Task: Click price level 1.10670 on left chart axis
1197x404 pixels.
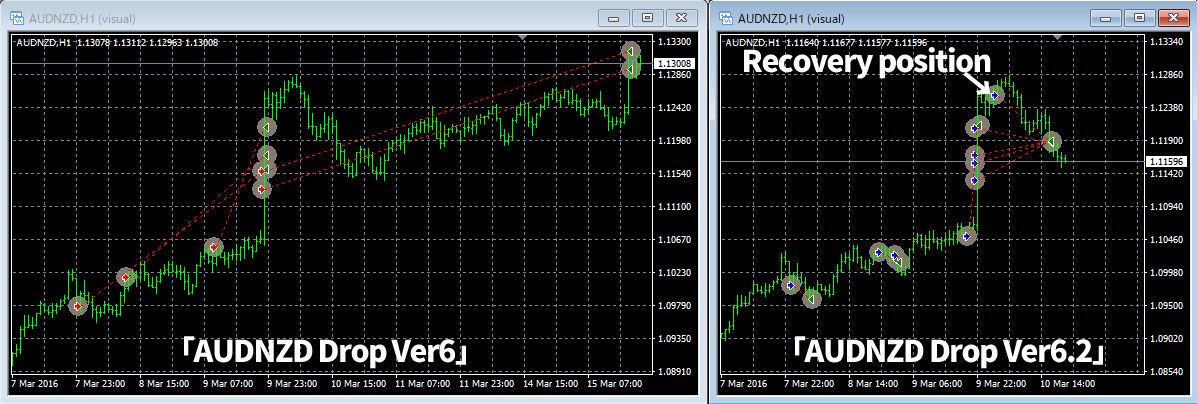Action: 673,240
